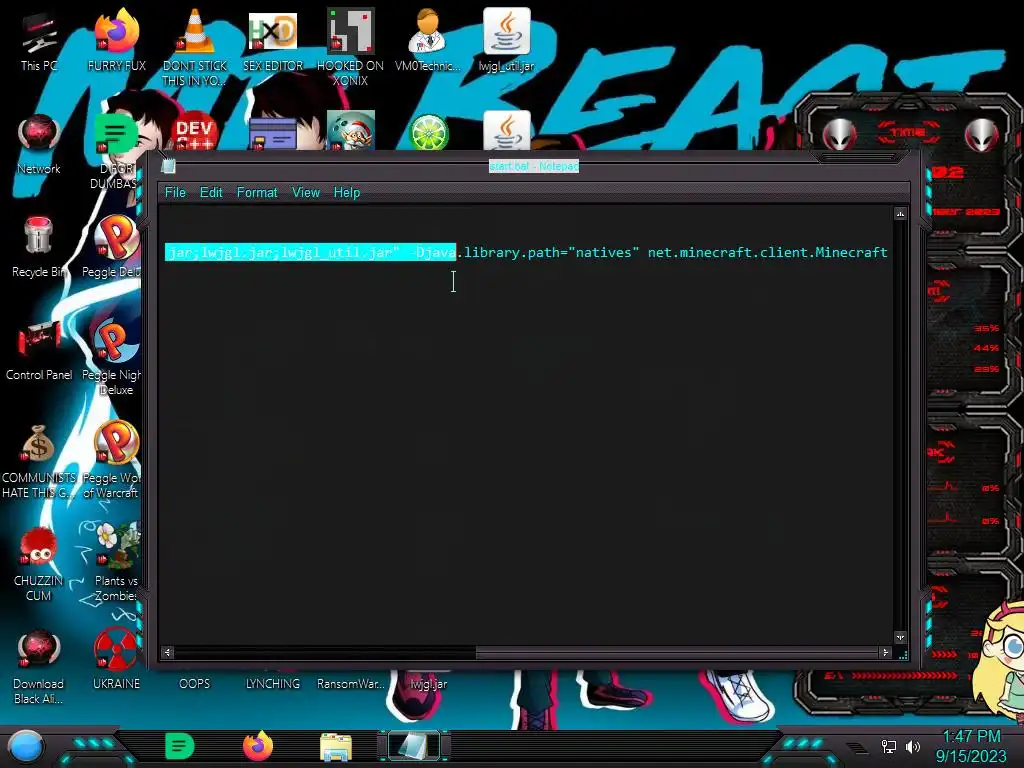Open the View menu in Notepad

pos(306,193)
